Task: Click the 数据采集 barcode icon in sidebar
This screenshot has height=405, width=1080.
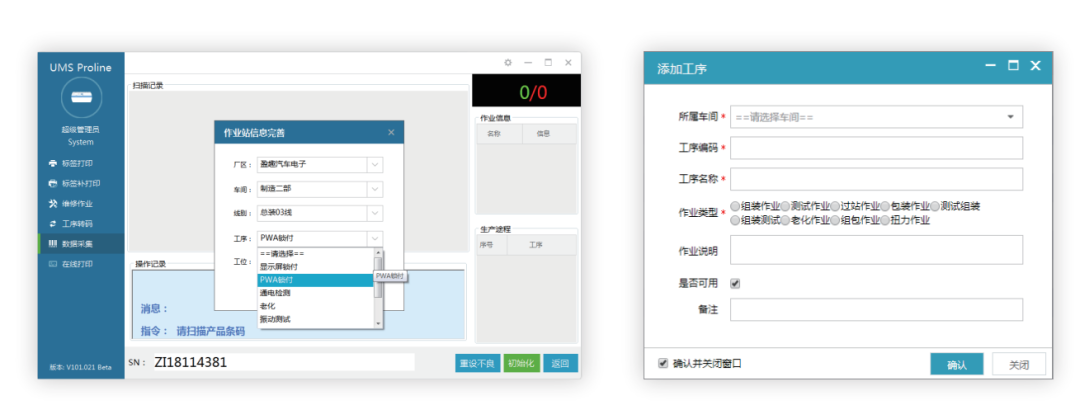Action: [53, 244]
